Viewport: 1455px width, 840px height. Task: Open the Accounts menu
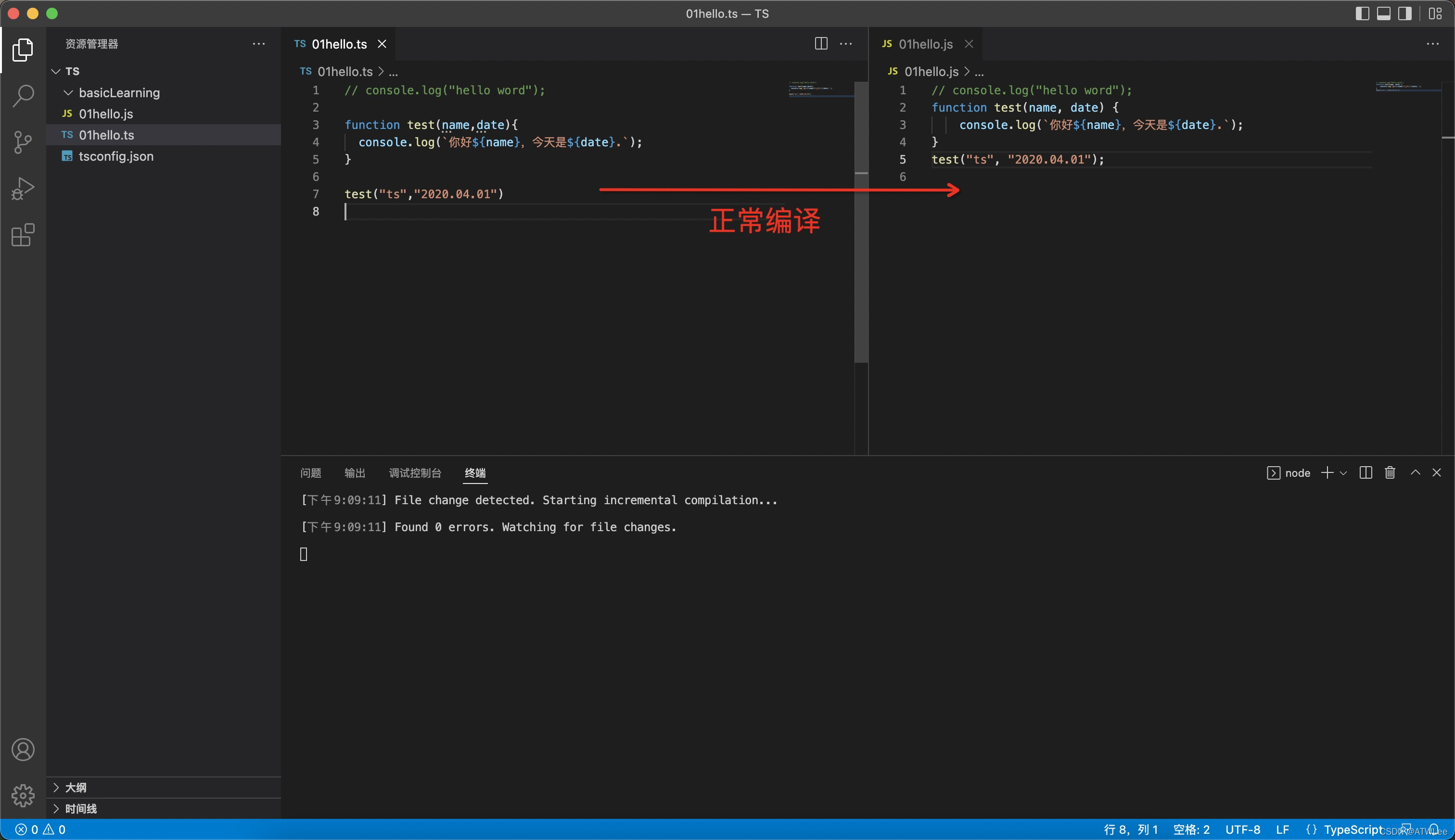(23, 750)
